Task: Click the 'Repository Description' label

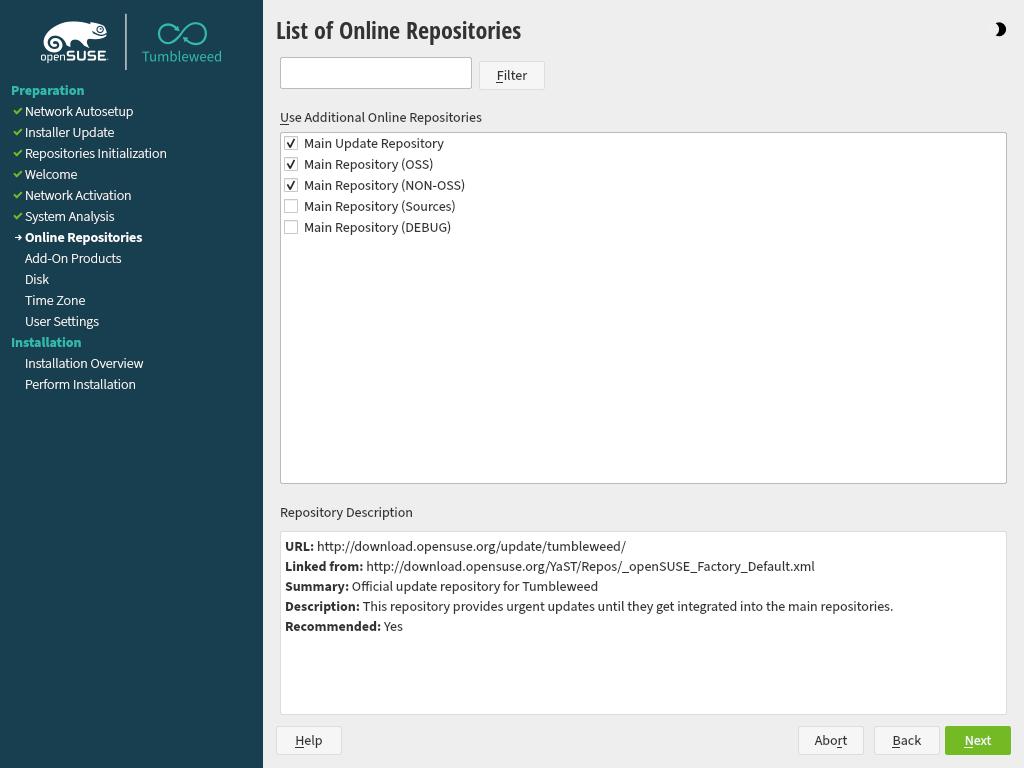Action: (x=346, y=513)
